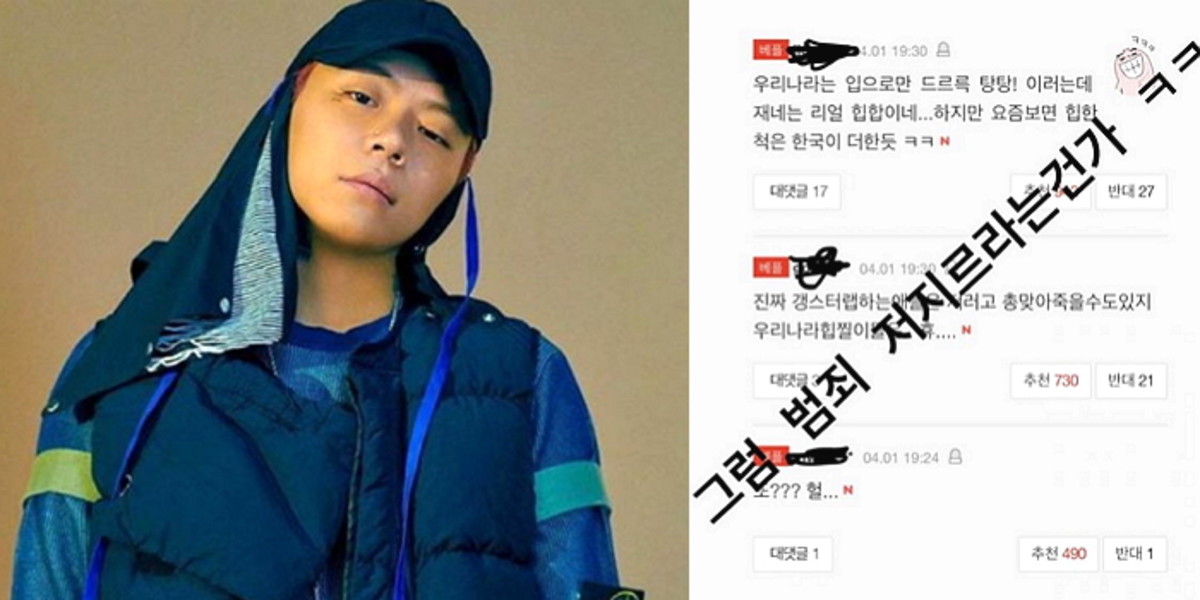Expand replies with 대댓글 17

(x=797, y=192)
